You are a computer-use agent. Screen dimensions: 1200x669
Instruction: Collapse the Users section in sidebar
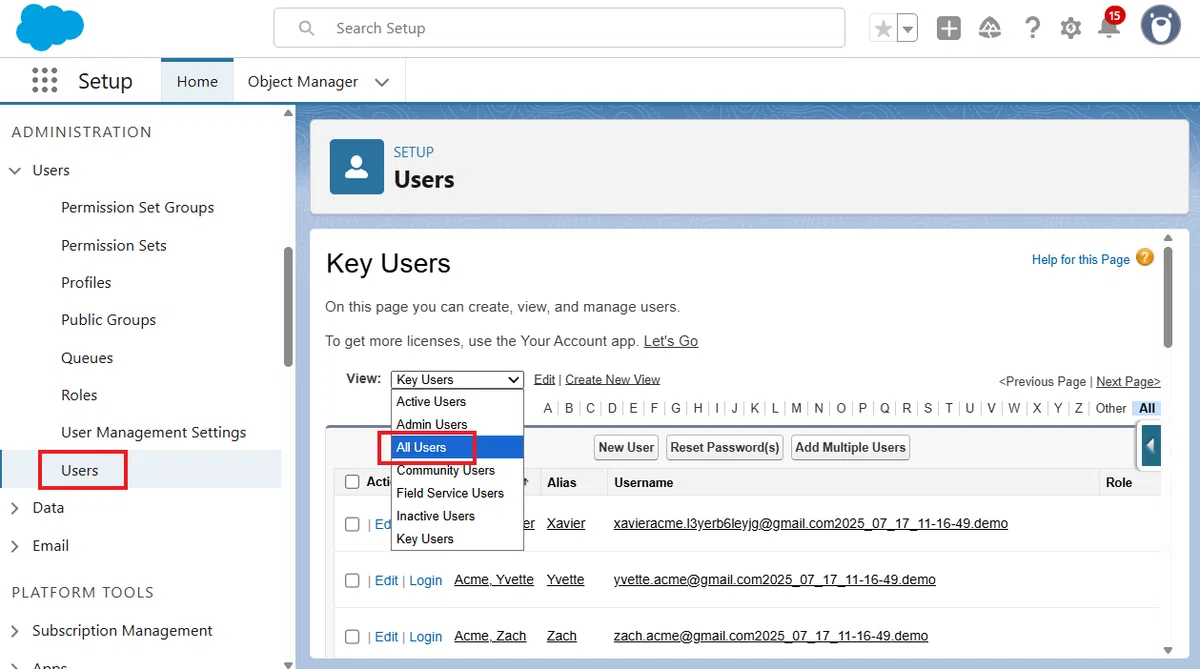click(x=15, y=171)
